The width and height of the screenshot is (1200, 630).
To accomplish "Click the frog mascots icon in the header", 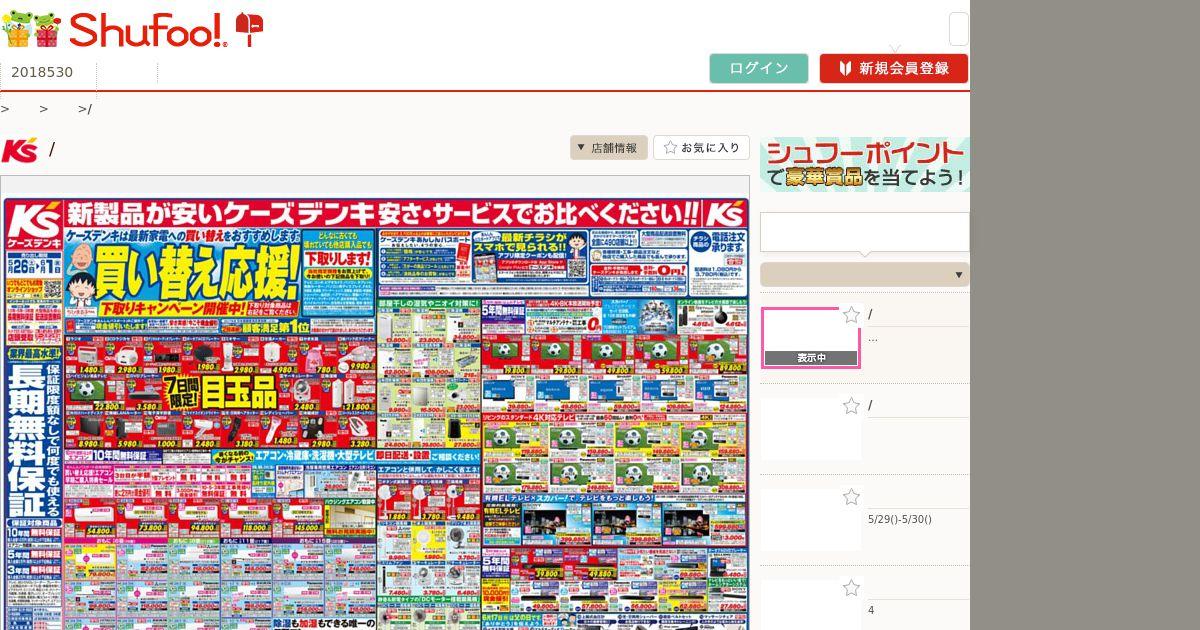I will 31,30.
